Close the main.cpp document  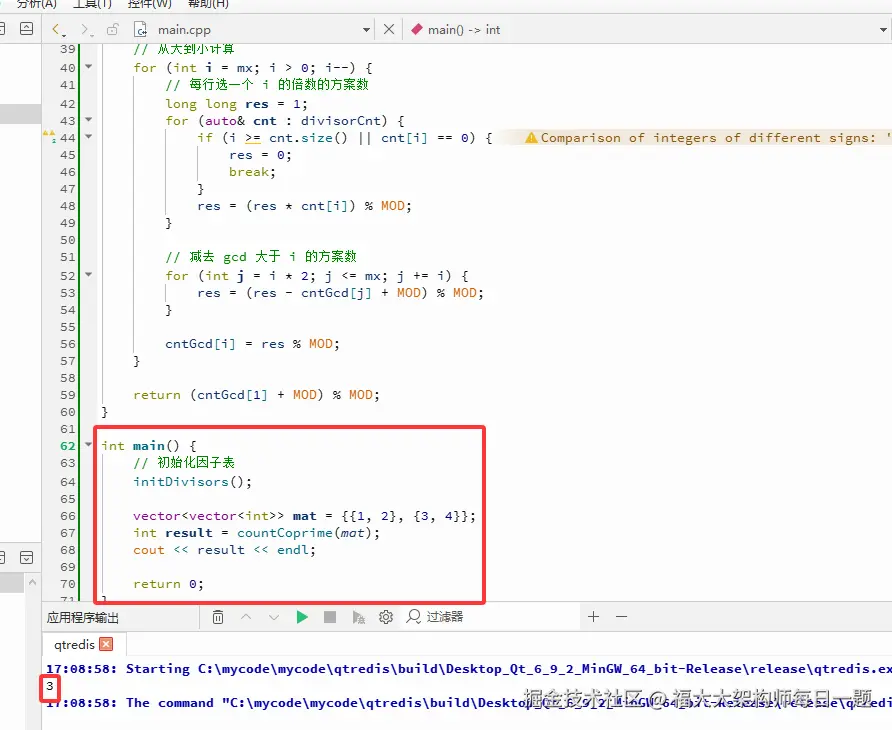[x=389, y=29]
